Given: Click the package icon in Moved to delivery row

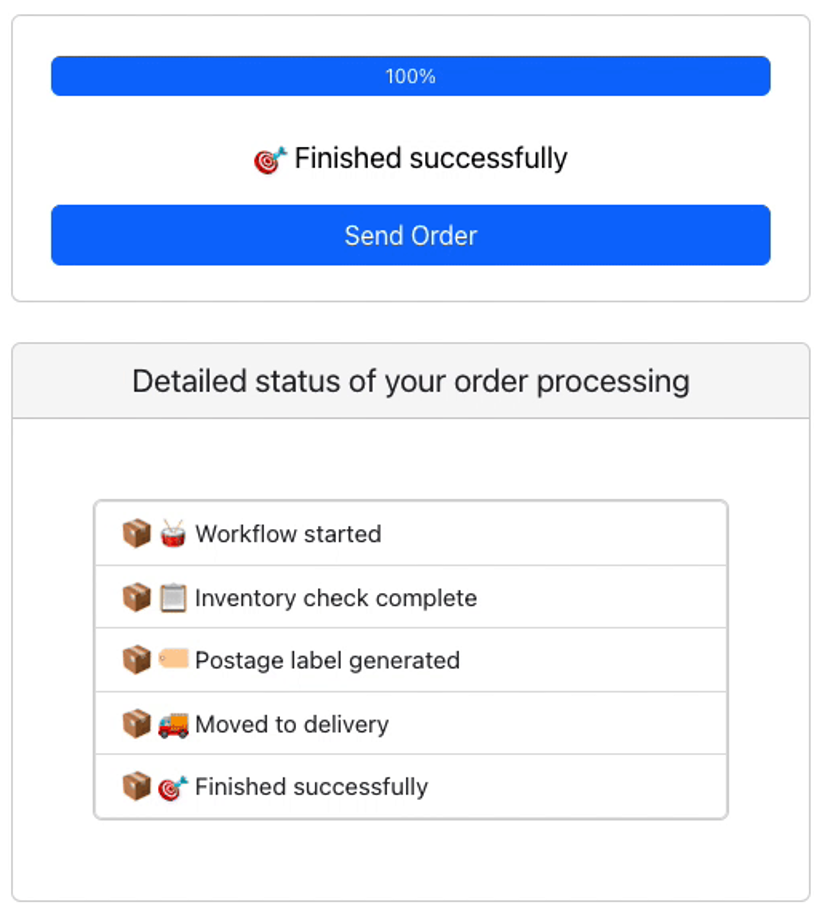Looking at the screenshot, I should [x=136, y=724].
